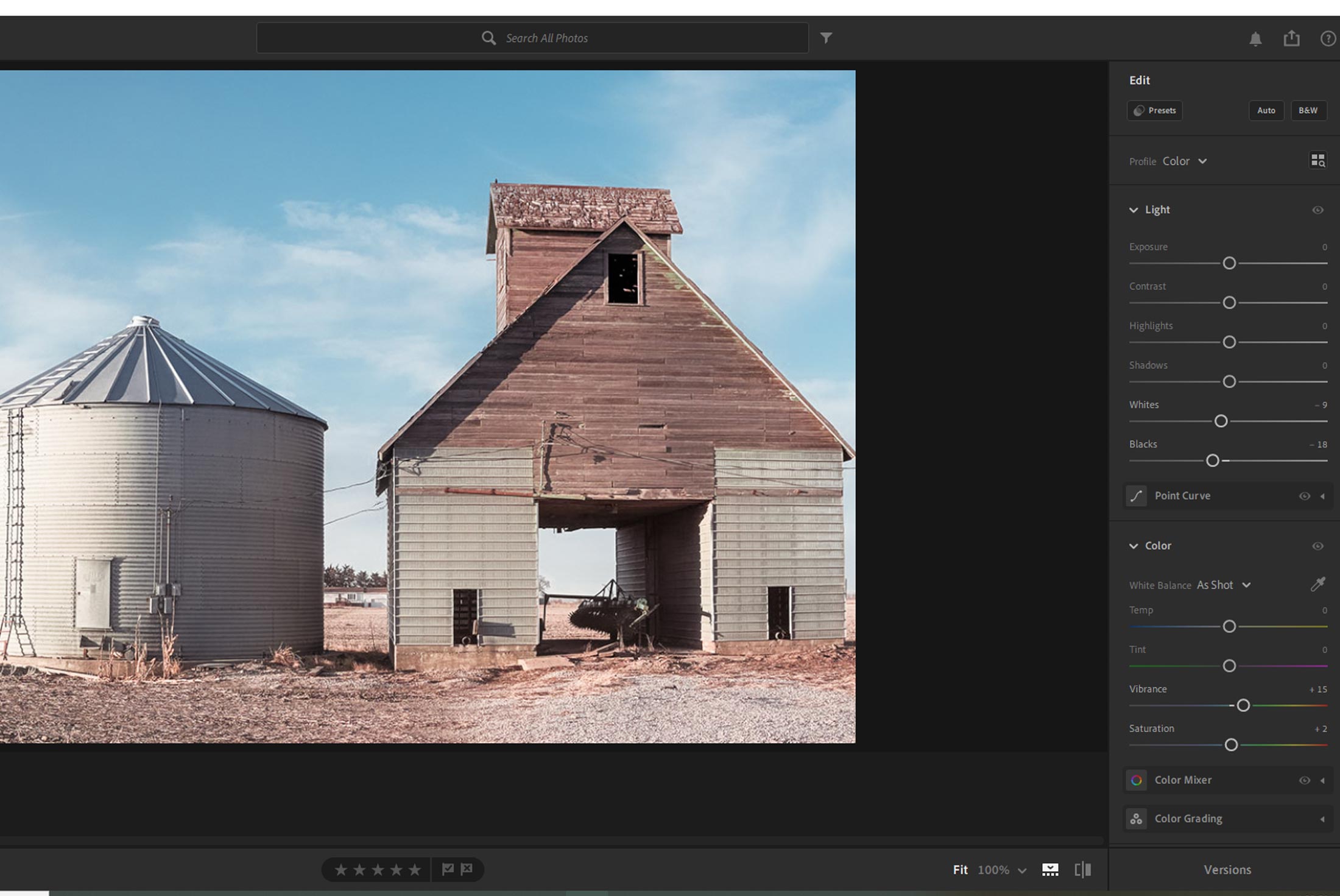Select the White Balance eyedropper tool

[x=1319, y=584]
